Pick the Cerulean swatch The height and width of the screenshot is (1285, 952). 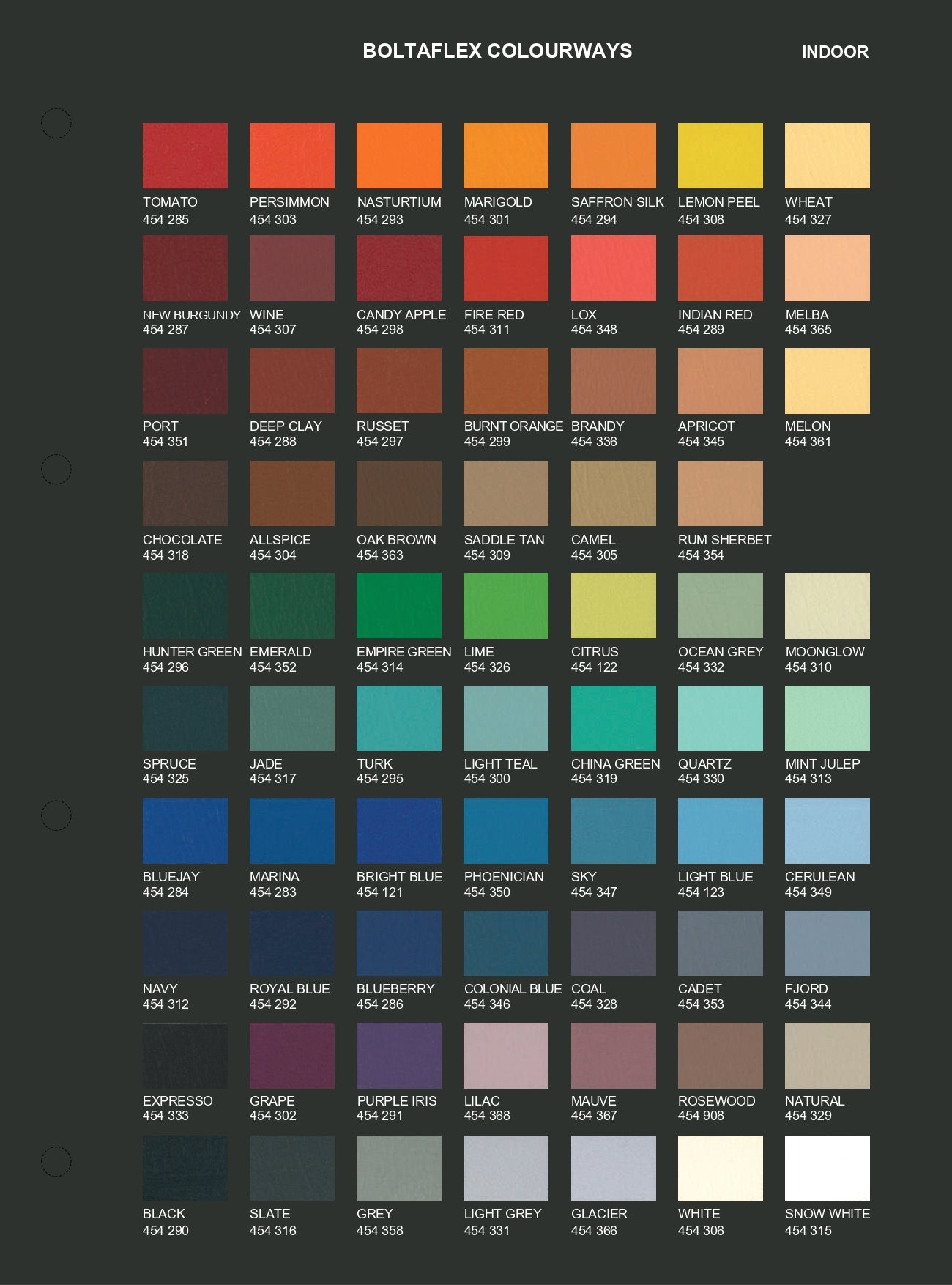828,831
